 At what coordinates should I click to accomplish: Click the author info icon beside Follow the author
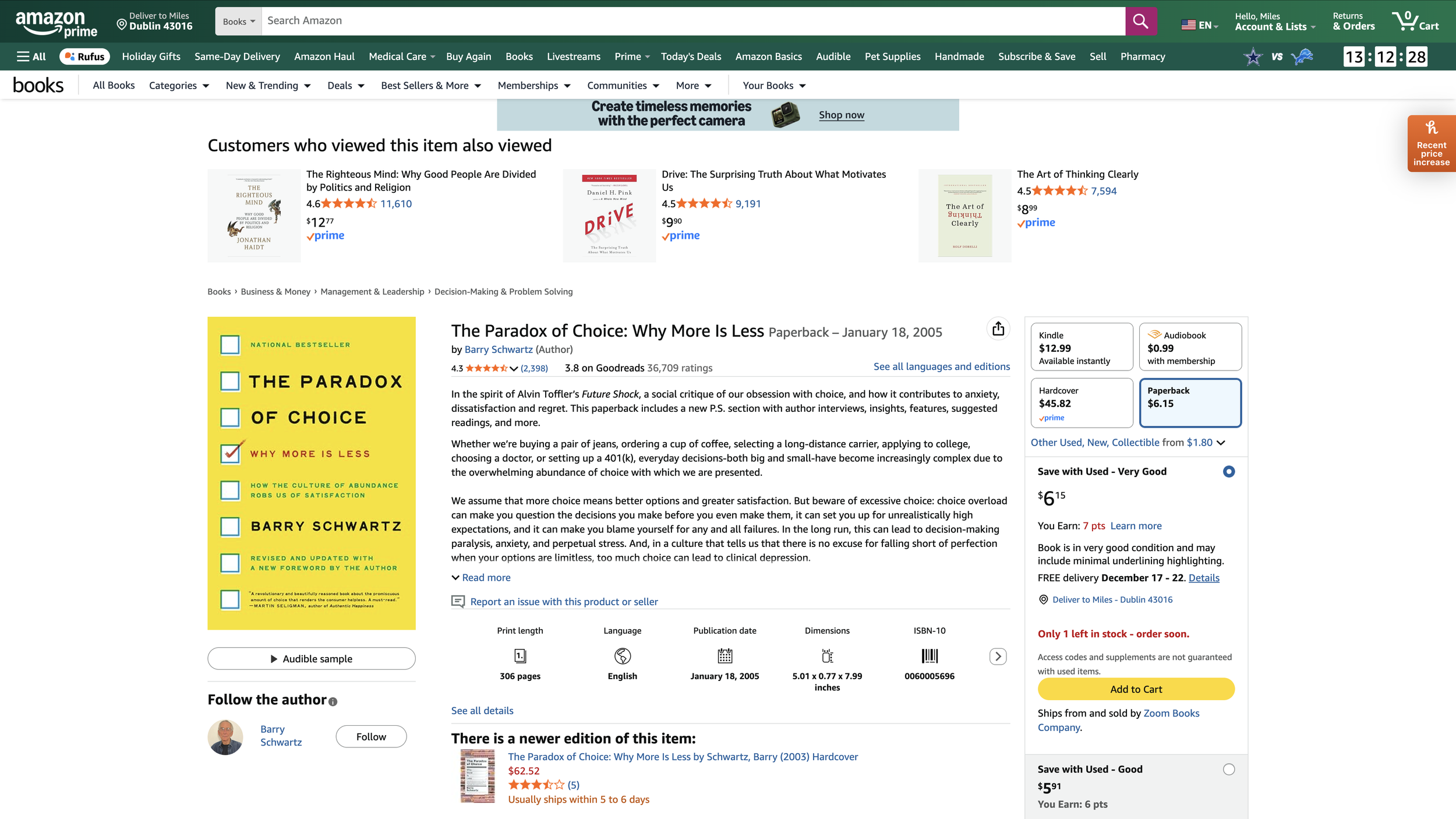(x=333, y=702)
